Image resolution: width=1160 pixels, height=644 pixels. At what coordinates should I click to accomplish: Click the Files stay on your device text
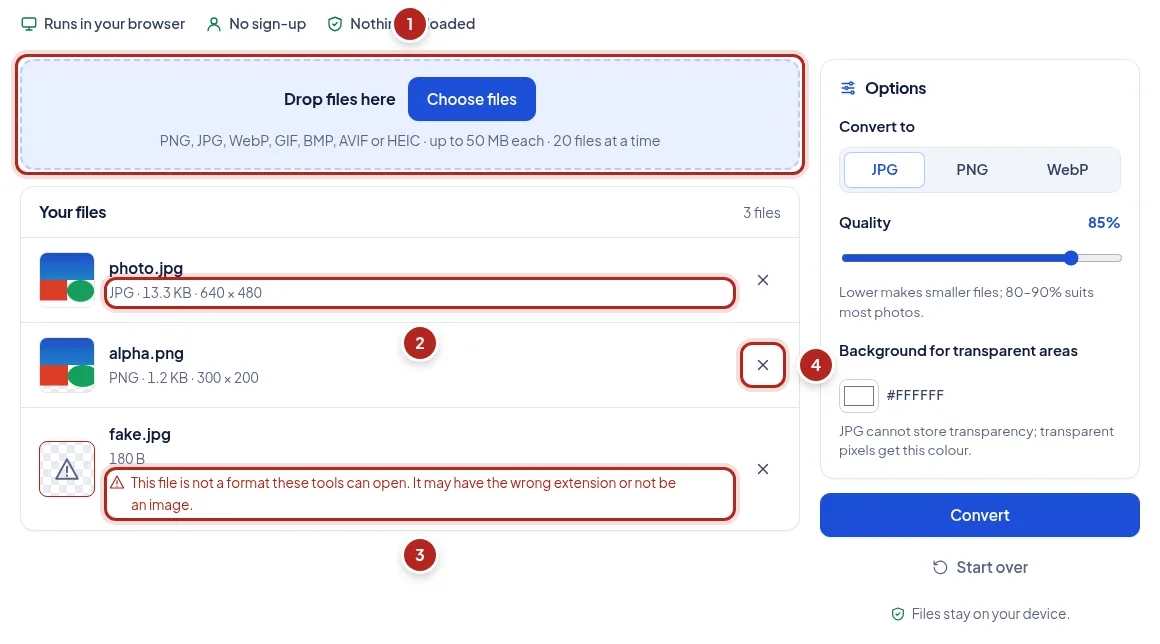[x=991, y=614]
